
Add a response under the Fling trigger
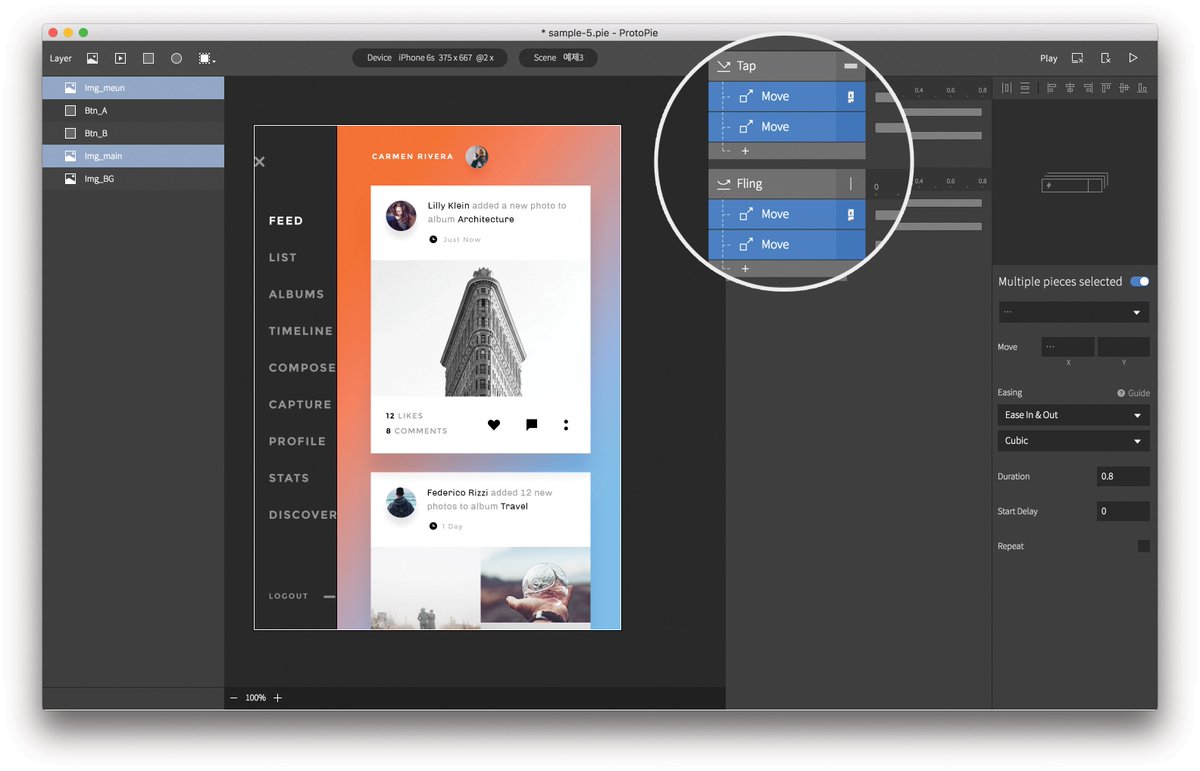tap(745, 269)
